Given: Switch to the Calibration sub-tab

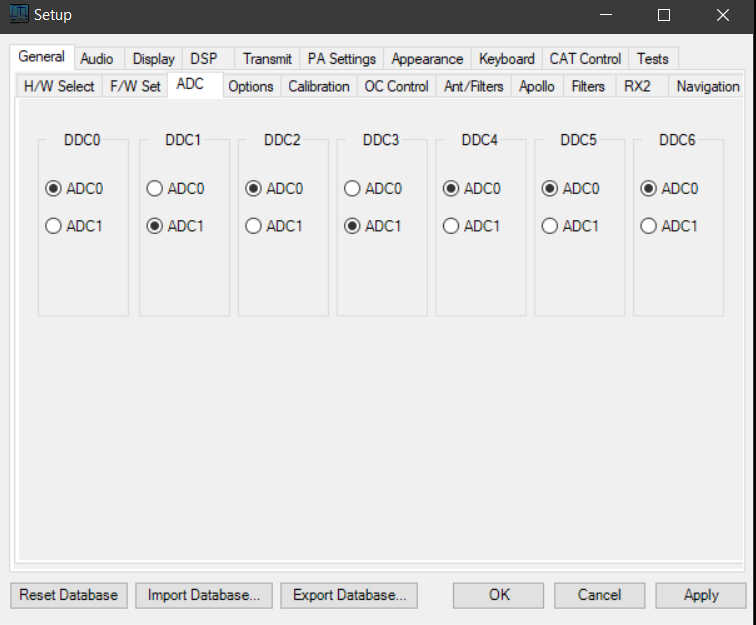Looking at the screenshot, I should pos(318,86).
